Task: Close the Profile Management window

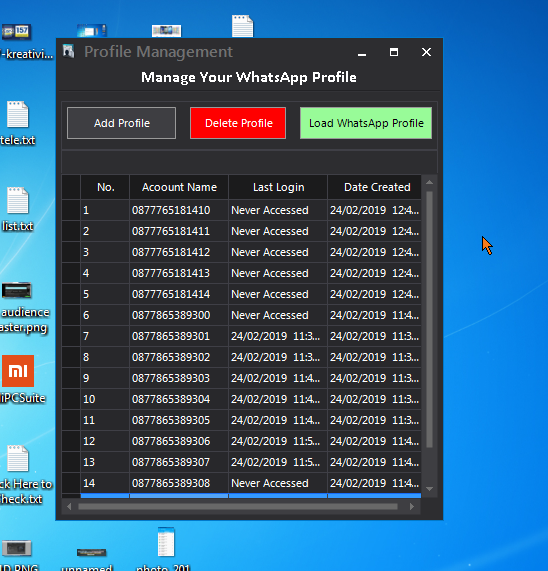Action: 426,52
